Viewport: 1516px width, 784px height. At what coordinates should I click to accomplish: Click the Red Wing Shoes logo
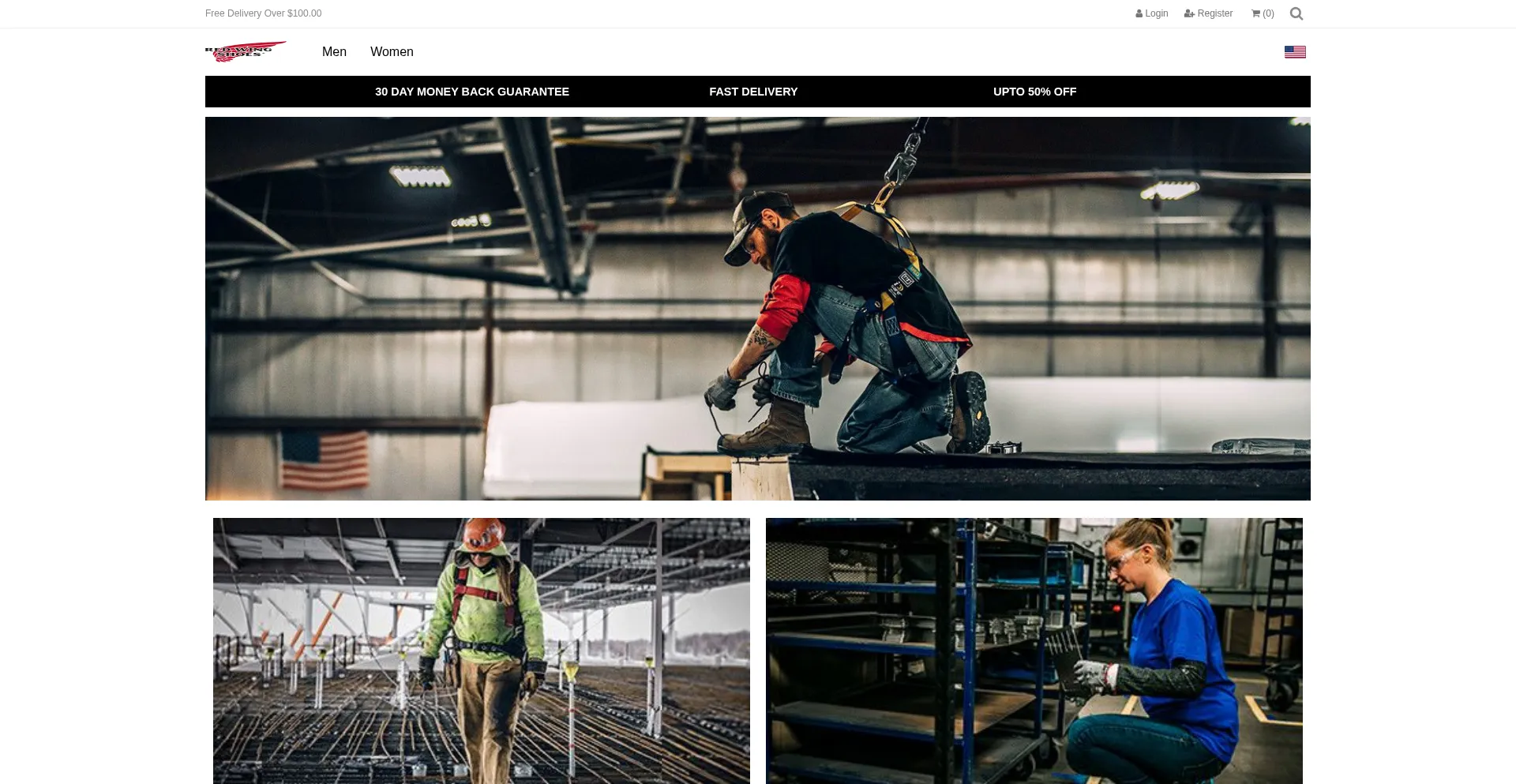point(246,51)
